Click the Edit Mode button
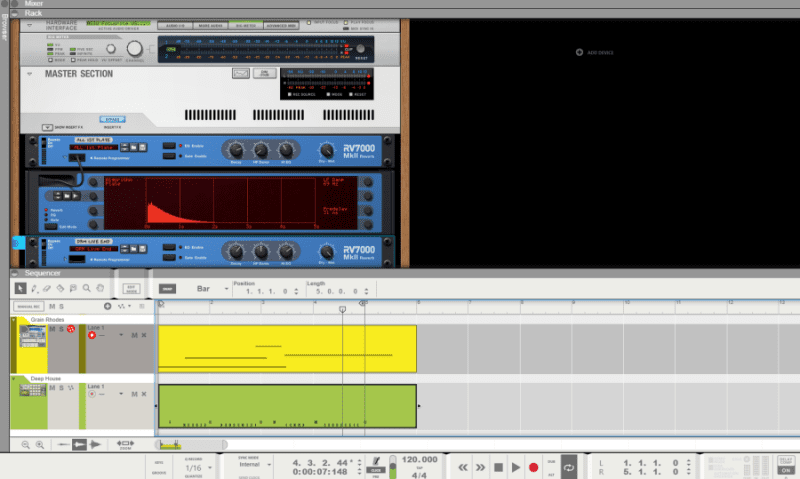Image resolution: width=800 pixels, height=479 pixels. [x=131, y=288]
